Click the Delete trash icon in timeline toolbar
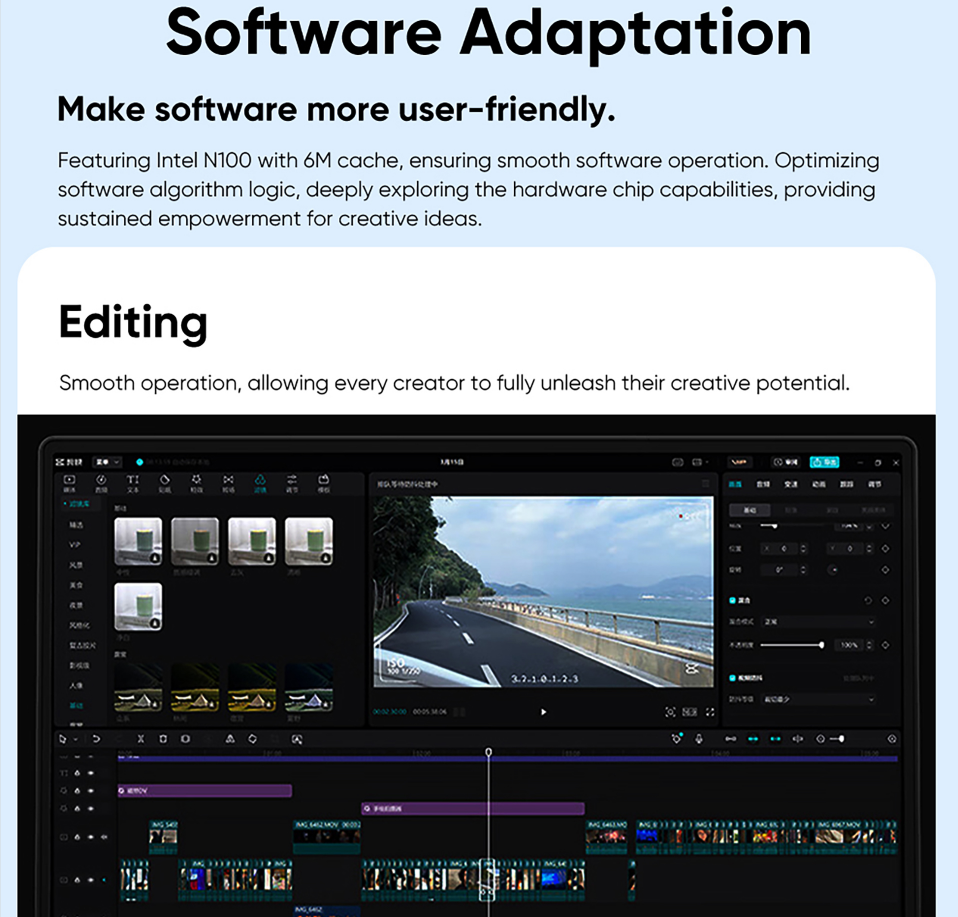Image resolution: width=958 pixels, height=917 pixels. (163, 739)
